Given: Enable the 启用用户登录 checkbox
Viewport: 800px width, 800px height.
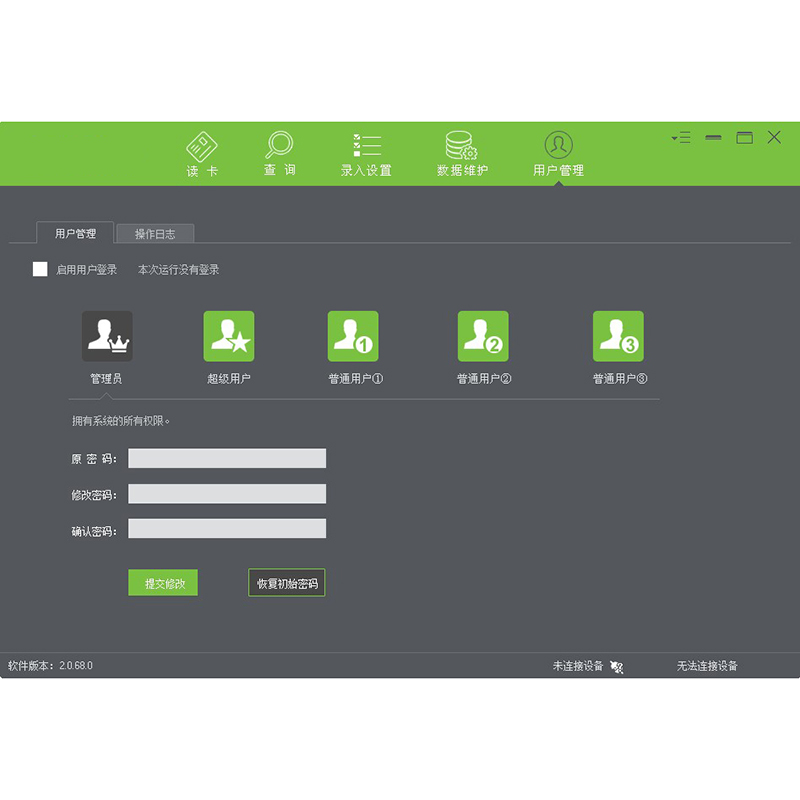Looking at the screenshot, I should coord(40,269).
